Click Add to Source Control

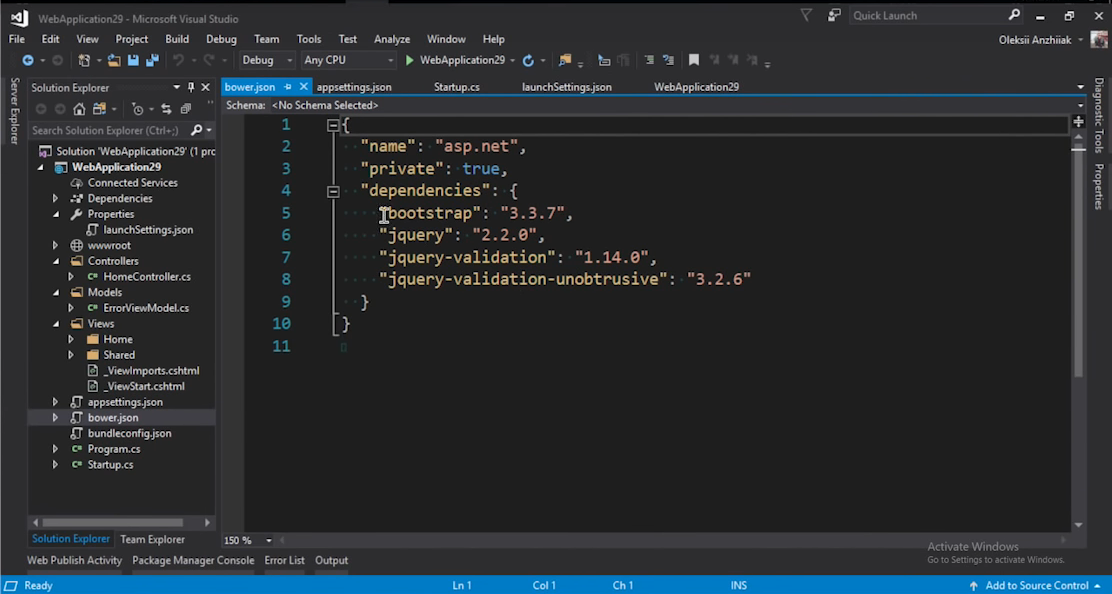1035,585
